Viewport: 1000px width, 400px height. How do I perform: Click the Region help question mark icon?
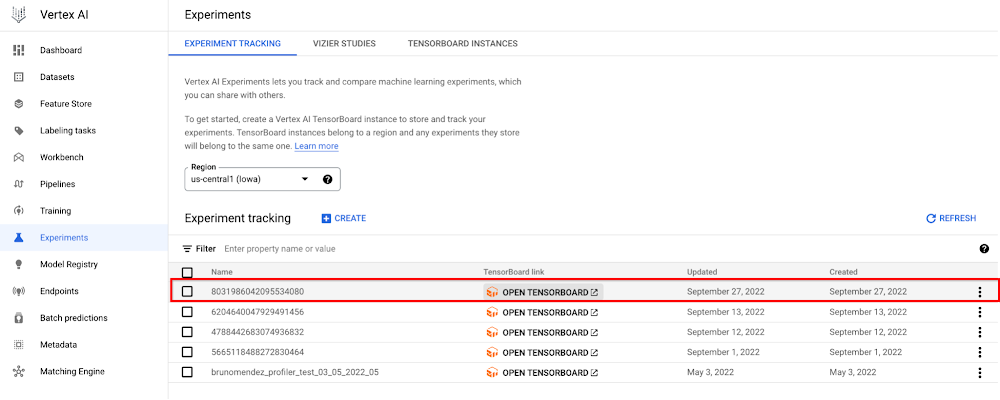327,179
